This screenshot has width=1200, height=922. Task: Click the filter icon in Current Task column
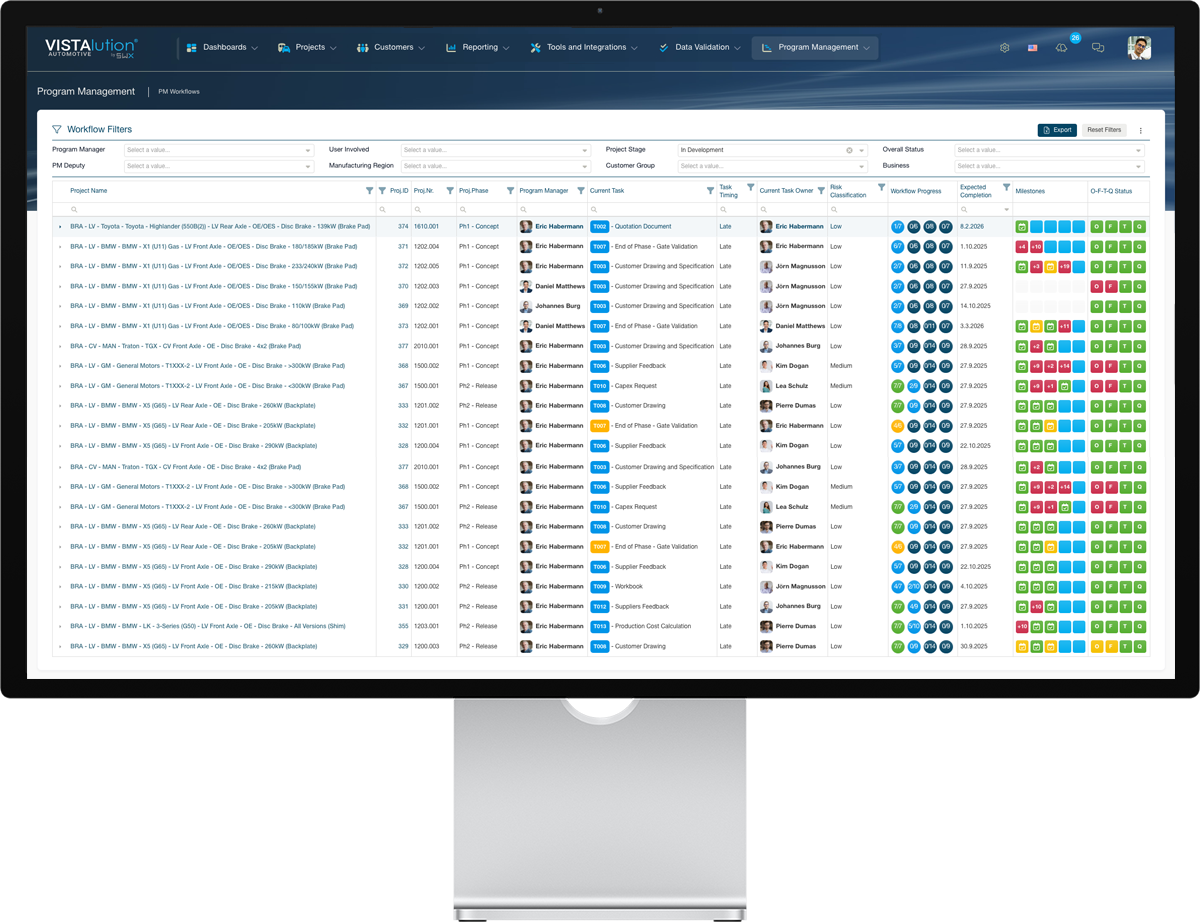click(709, 190)
